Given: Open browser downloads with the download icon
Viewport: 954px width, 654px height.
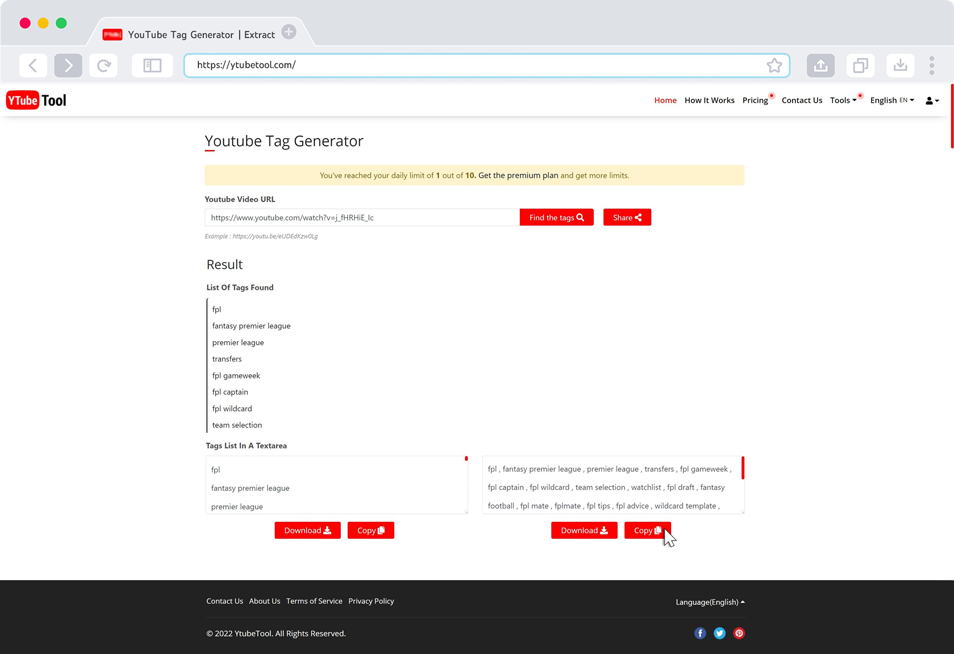Looking at the screenshot, I should [x=899, y=64].
